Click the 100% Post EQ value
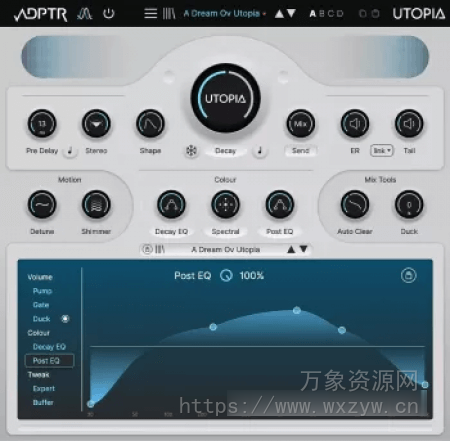 [252, 276]
